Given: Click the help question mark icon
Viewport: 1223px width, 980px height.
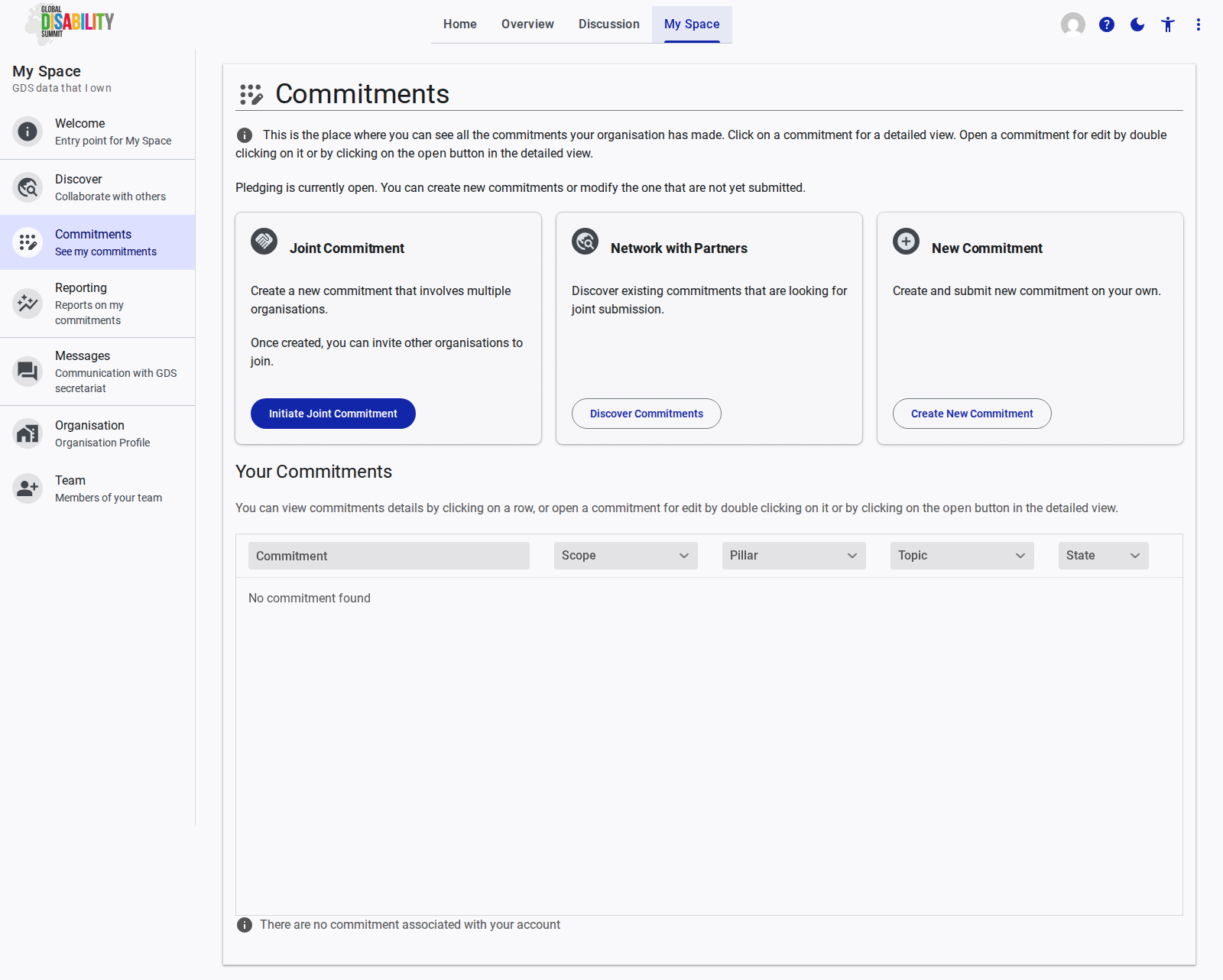Looking at the screenshot, I should (x=1106, y=24).
